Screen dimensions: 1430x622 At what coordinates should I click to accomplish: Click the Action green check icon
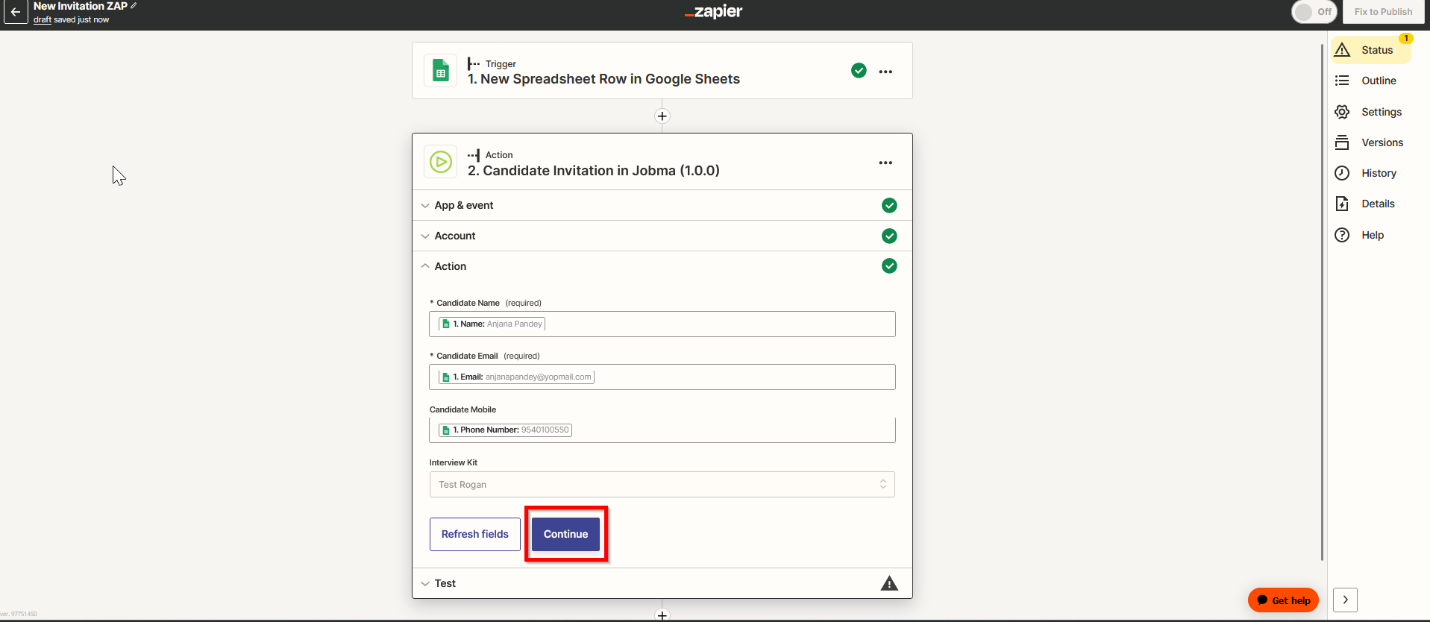point(889,266)
